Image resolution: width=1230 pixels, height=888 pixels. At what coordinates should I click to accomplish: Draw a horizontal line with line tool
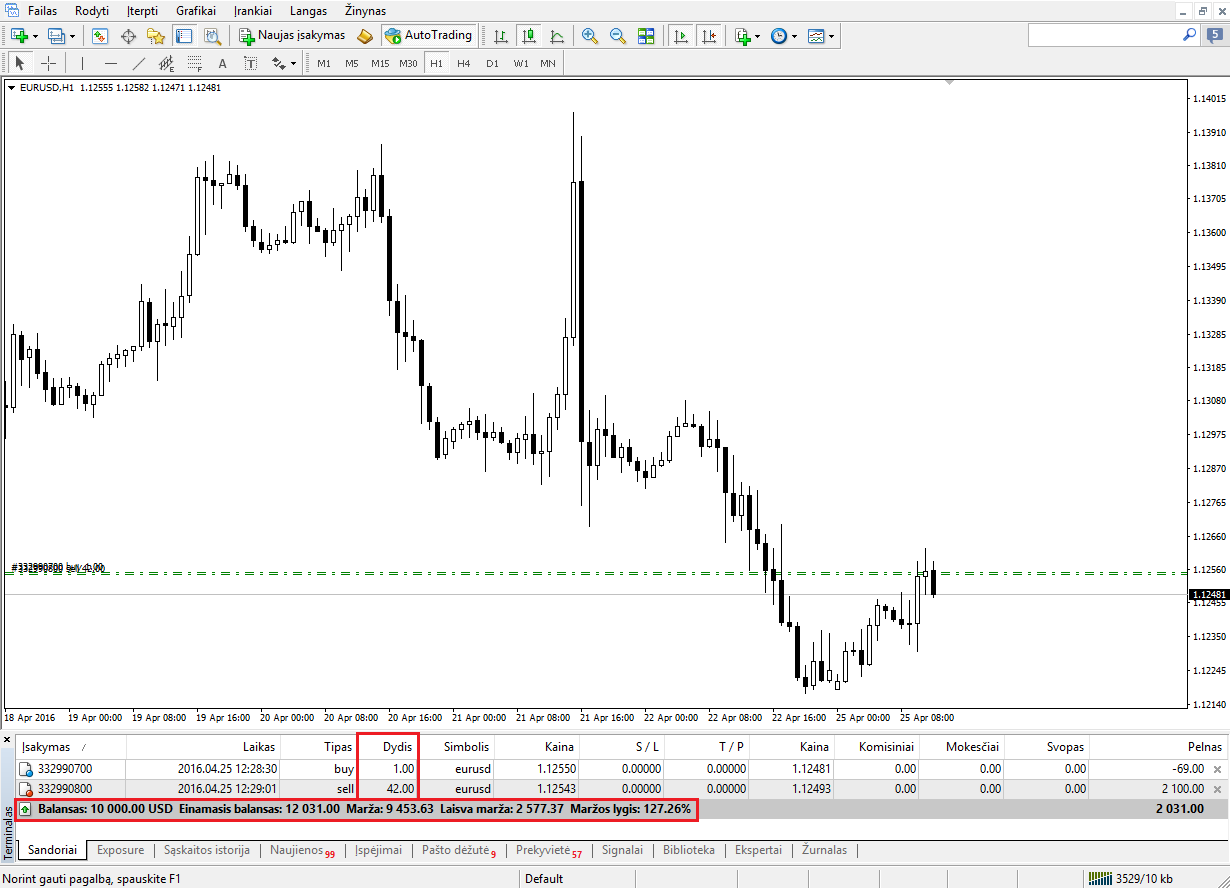click(111, 63)
